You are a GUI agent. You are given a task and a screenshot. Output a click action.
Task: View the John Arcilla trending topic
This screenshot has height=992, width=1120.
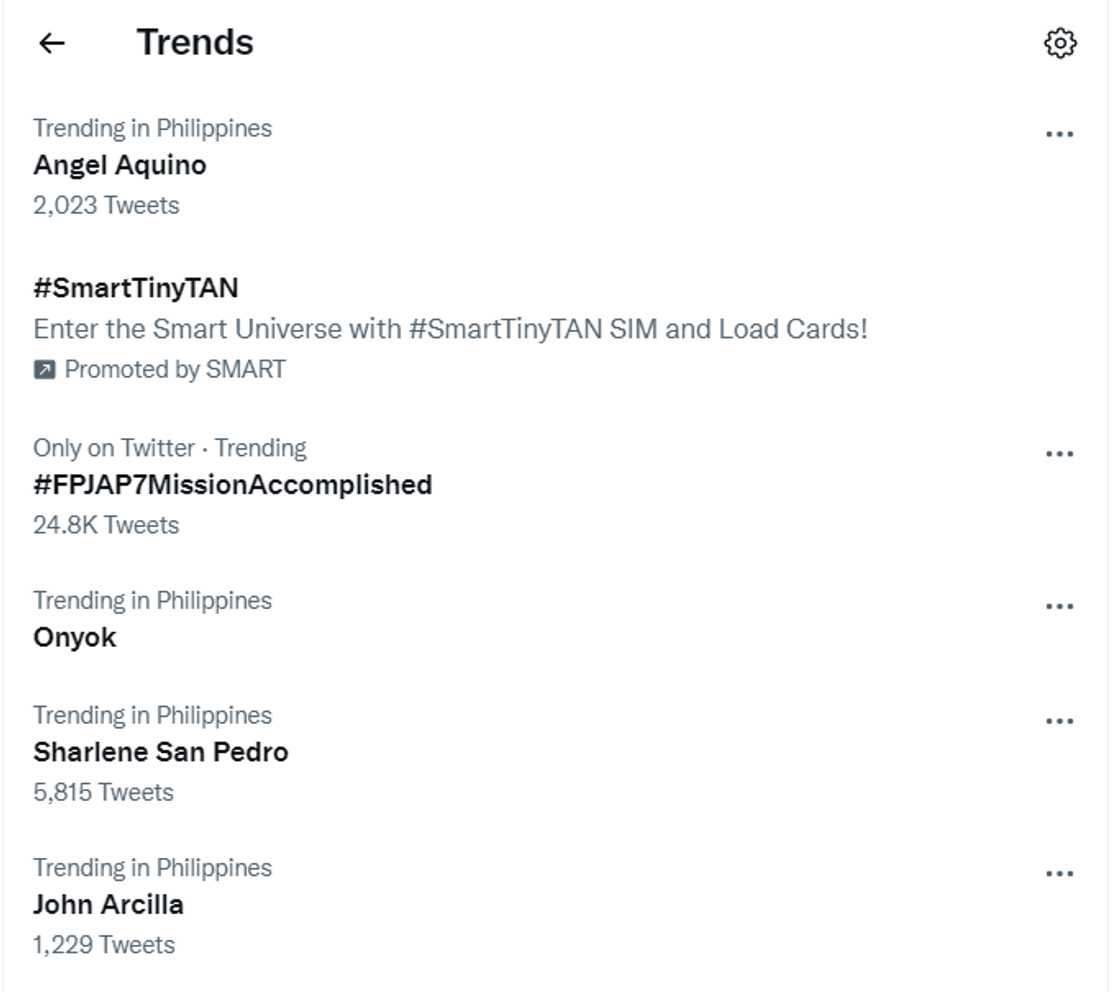108,905
